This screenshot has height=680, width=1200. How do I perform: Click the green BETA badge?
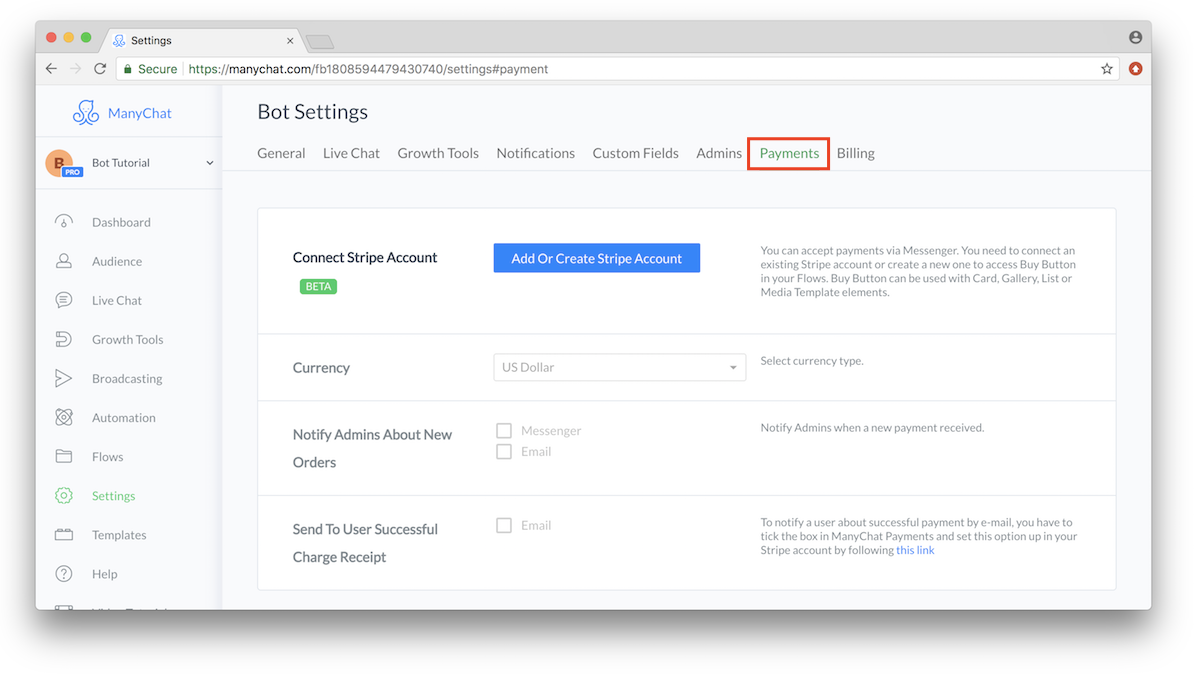point(319,286)
